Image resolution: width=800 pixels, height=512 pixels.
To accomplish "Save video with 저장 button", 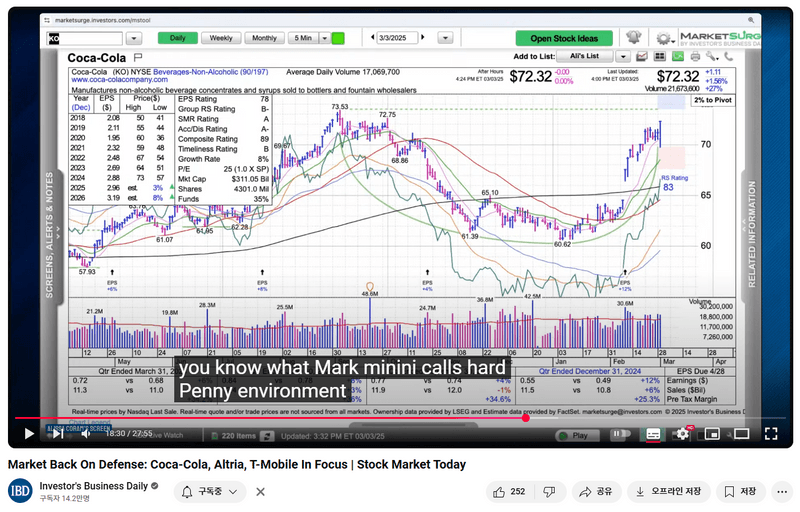I will tap(741, 492).
